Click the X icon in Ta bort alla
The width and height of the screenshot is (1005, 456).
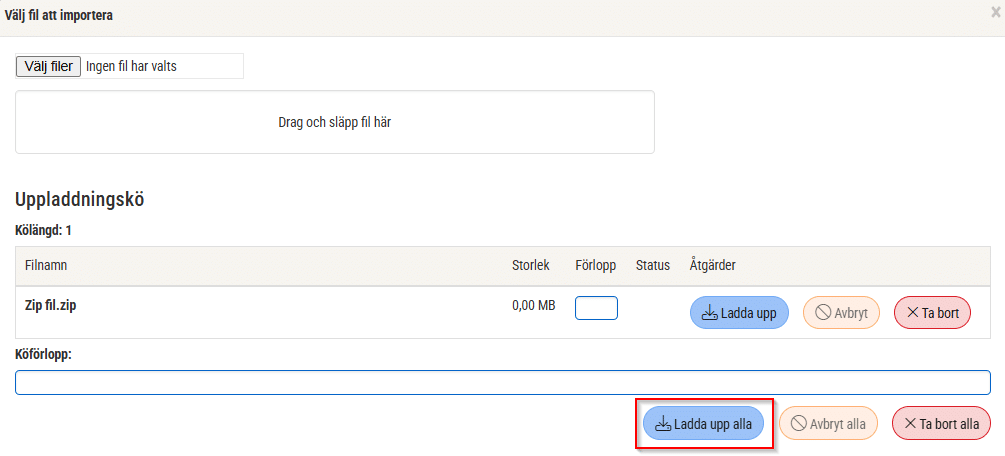[x=910, y=424]
